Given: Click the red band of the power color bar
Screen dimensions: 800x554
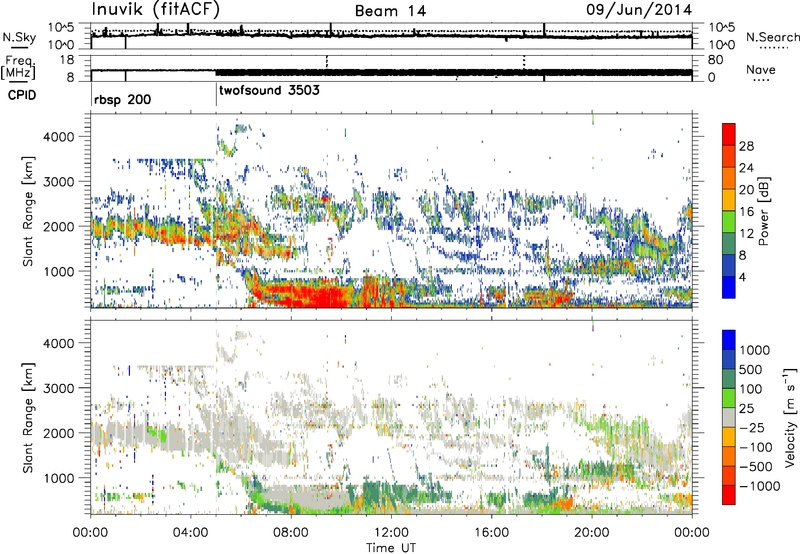Looking at the screenshot, I should point(729,134).
